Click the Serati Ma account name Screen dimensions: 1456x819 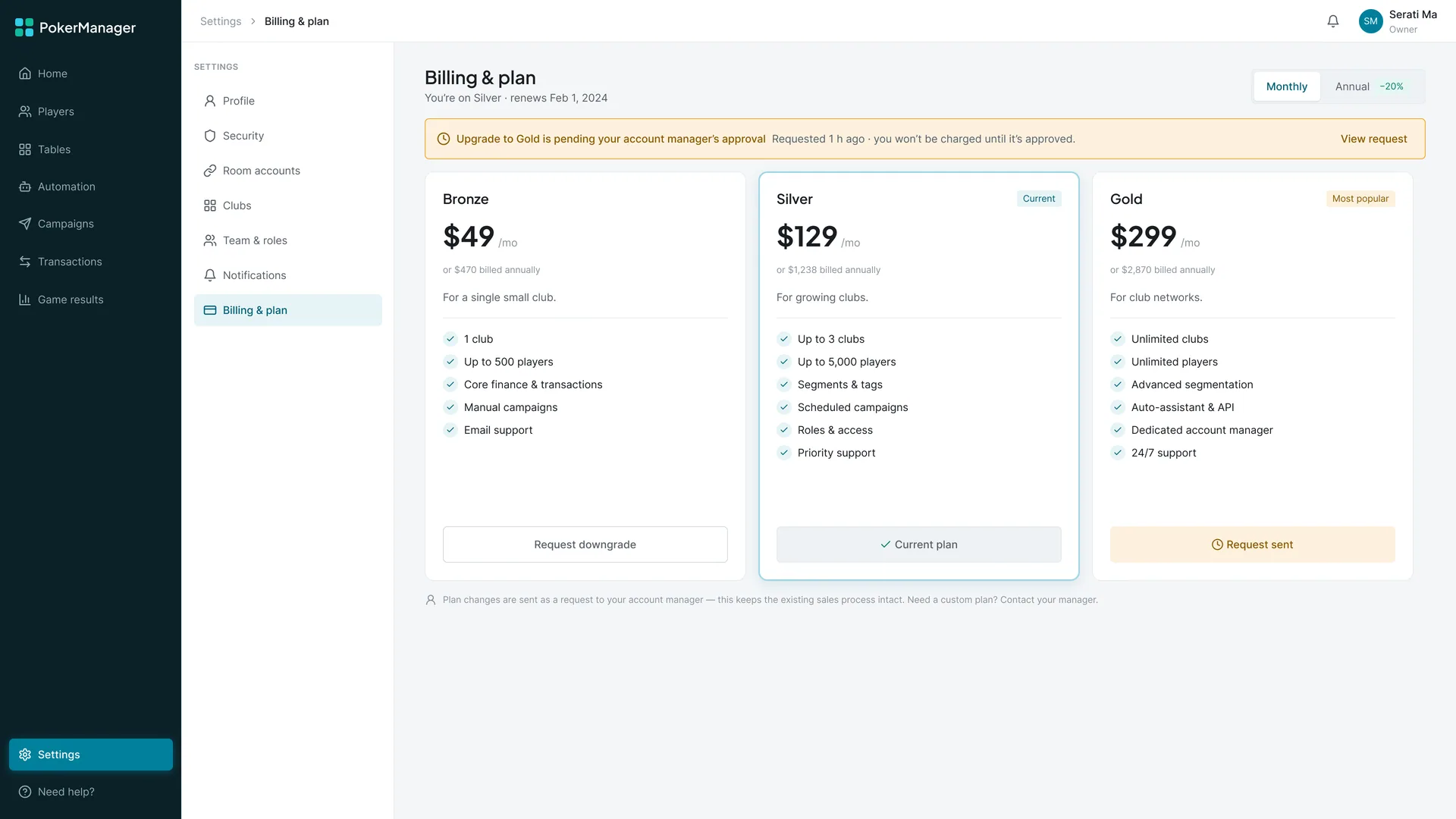[x=1413, y=14]
